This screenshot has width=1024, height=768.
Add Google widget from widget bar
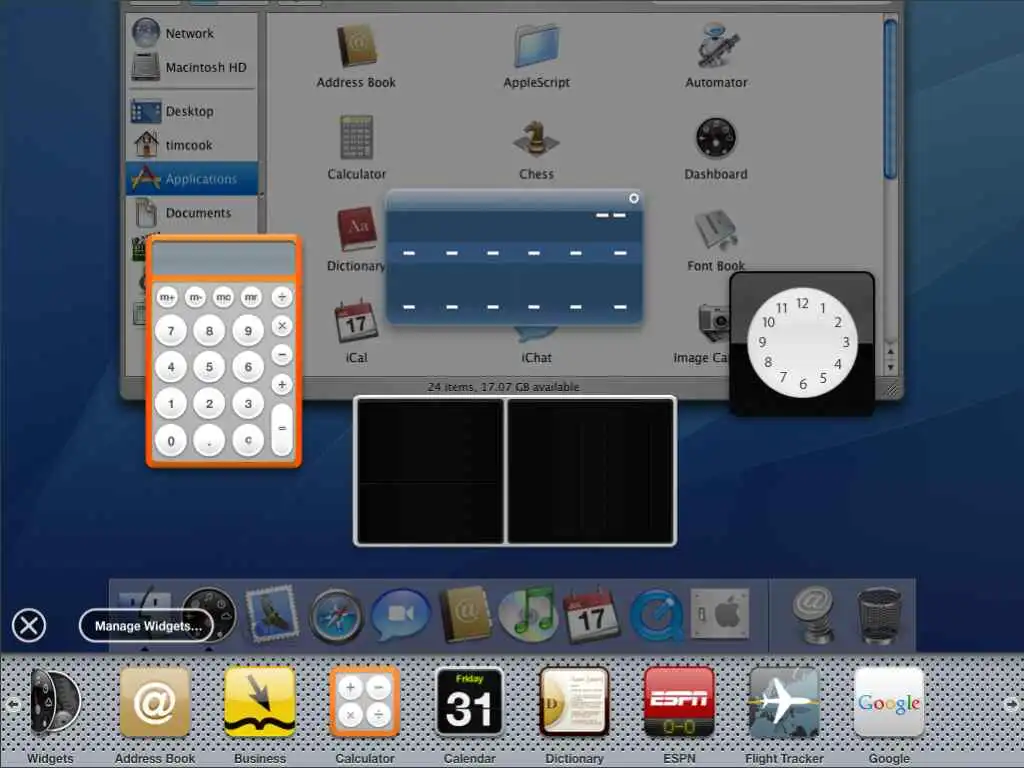889,702
